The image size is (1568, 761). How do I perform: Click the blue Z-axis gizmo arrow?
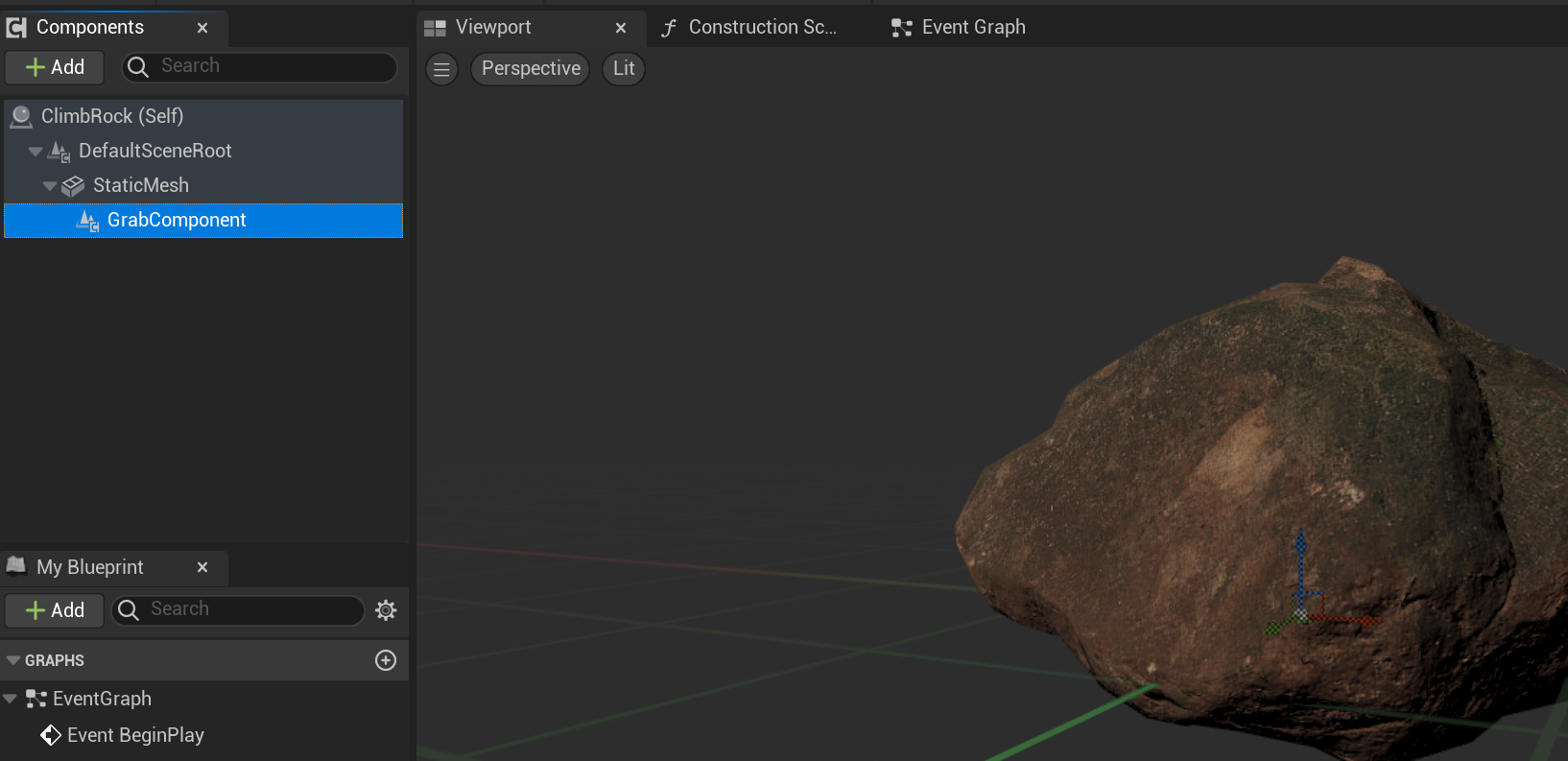click(1300, 552)
